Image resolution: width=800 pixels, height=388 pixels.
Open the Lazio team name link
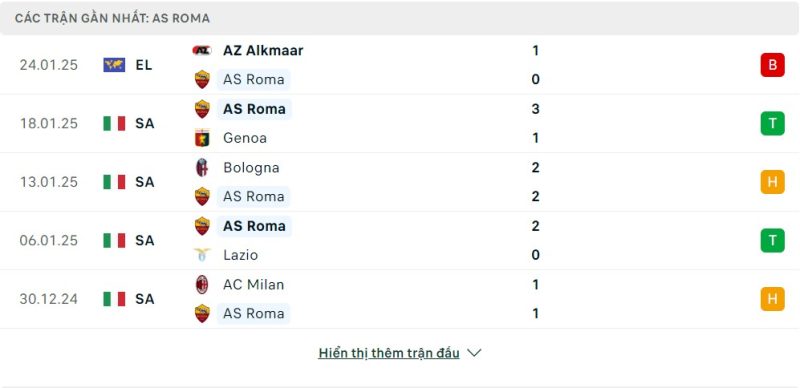240,255
